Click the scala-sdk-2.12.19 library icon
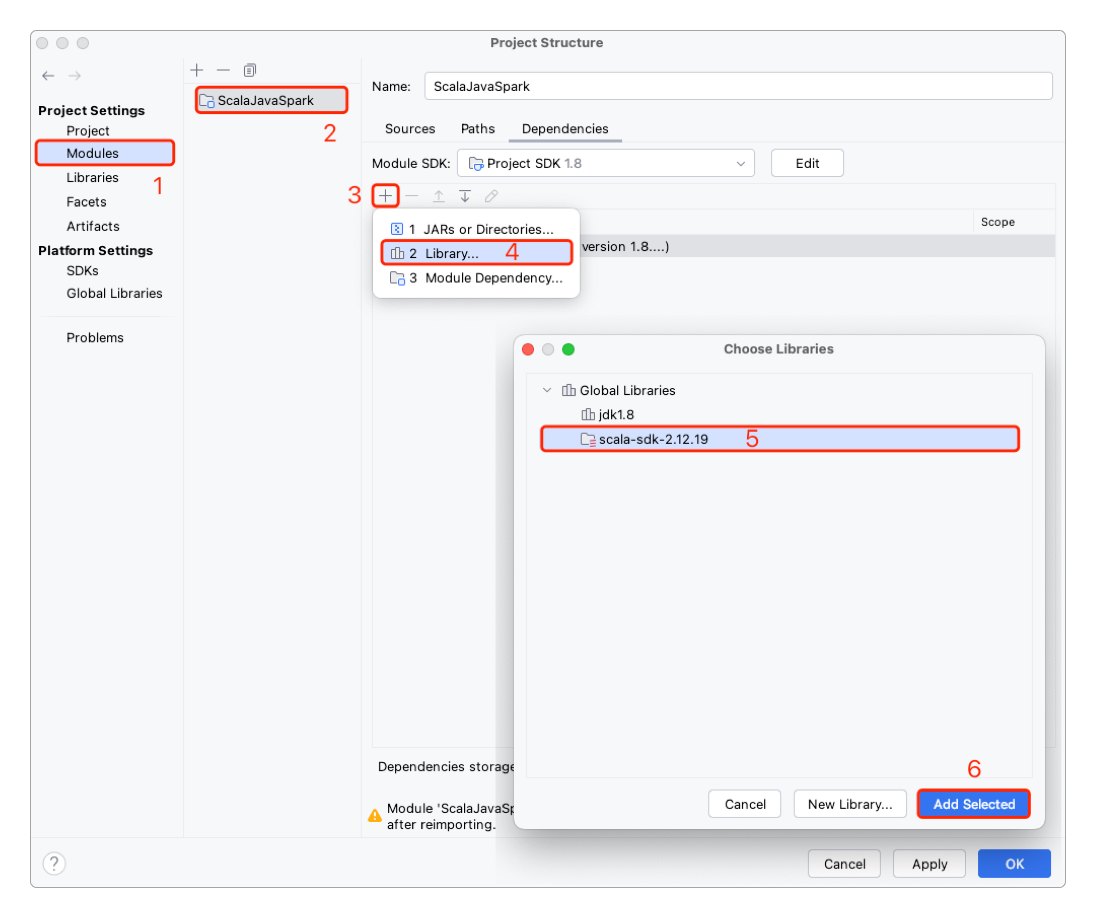Viewport: 1096px width, 918px height. click(589, 439)
